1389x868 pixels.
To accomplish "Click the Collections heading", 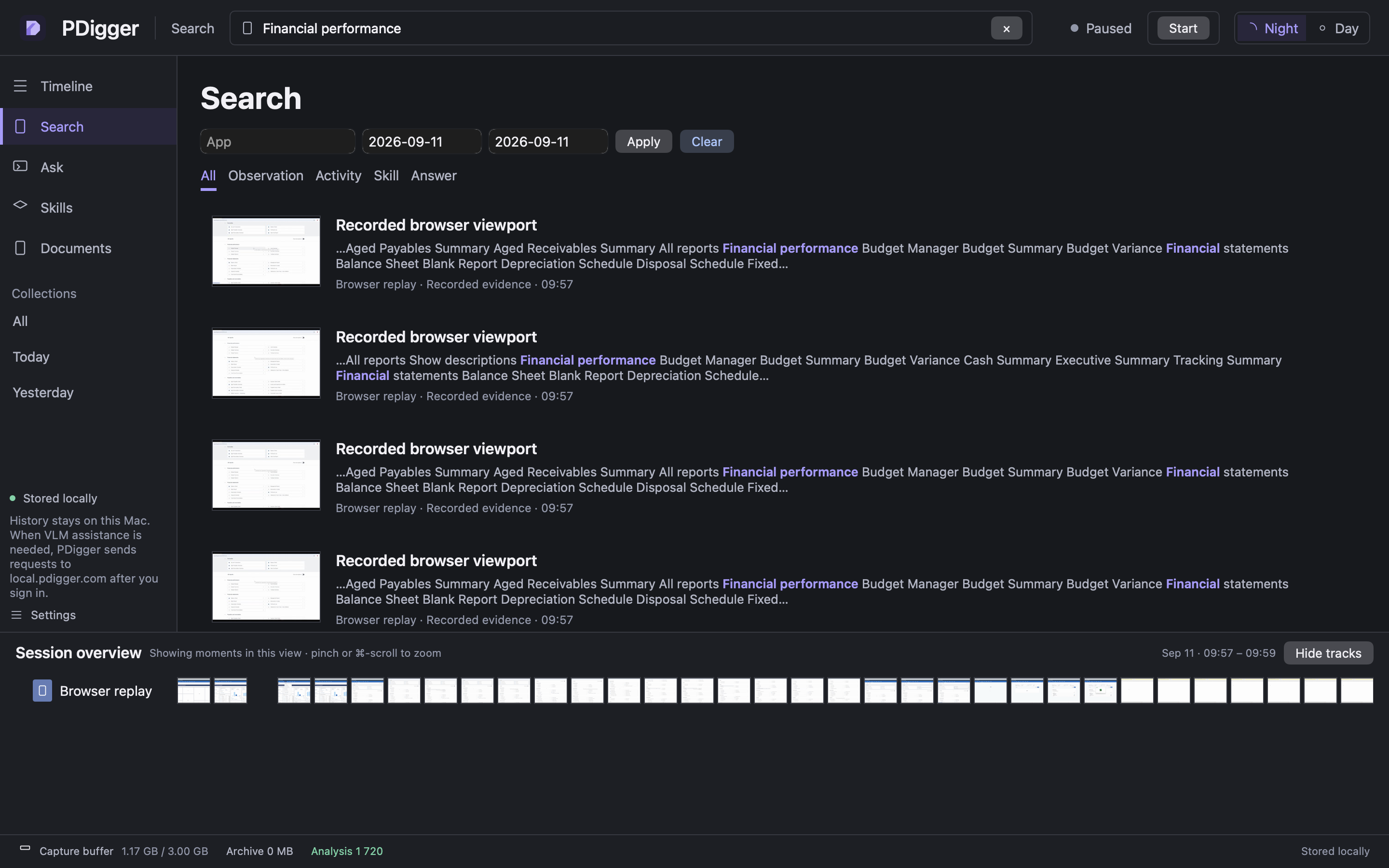I will coord(44,293).
